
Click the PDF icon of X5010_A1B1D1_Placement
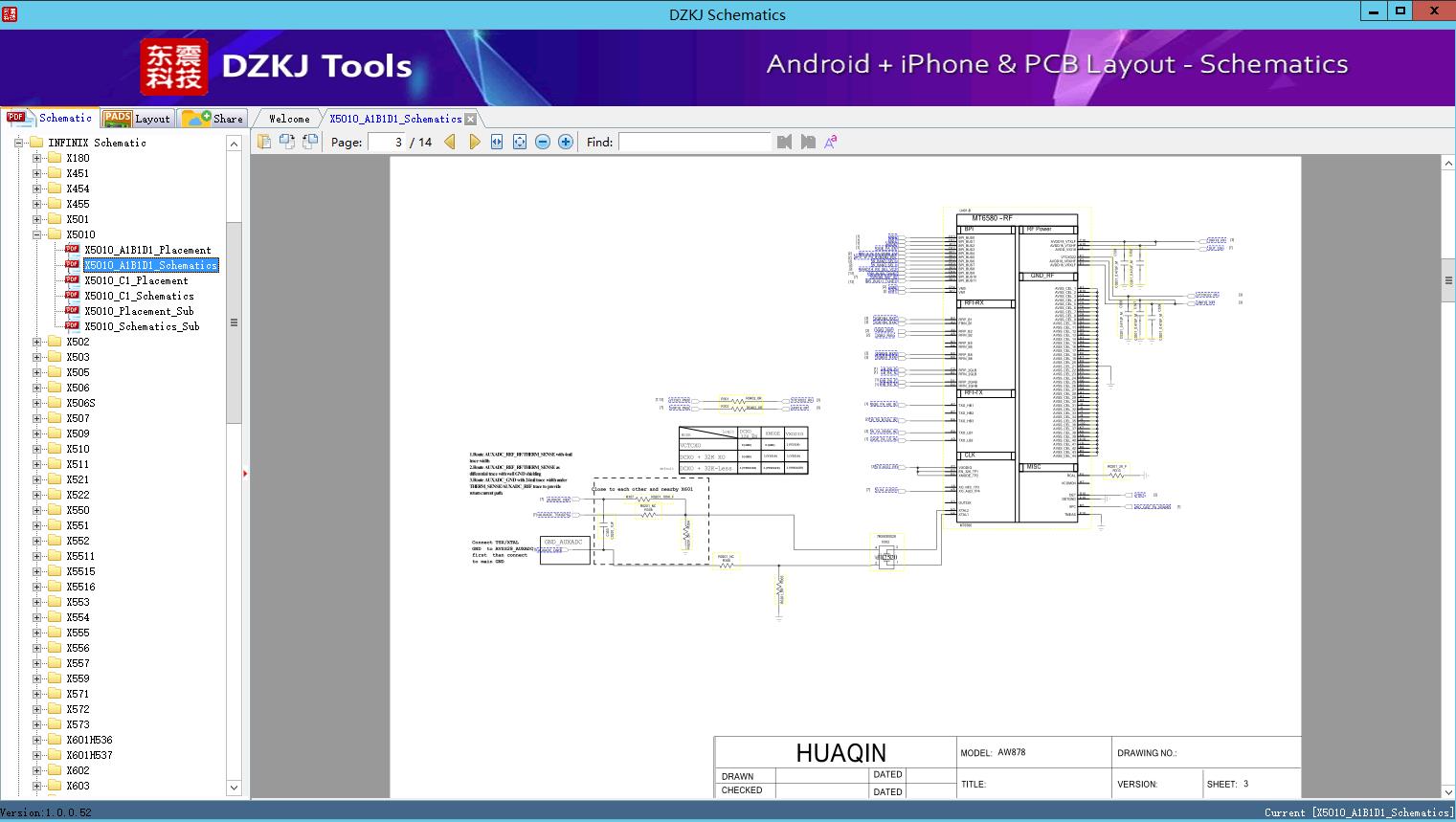[x=72, y=250]
